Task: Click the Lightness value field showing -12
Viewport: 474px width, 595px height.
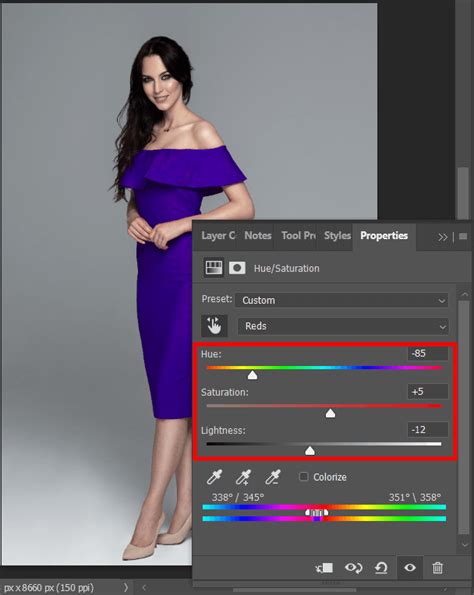Action: [428, 430]
